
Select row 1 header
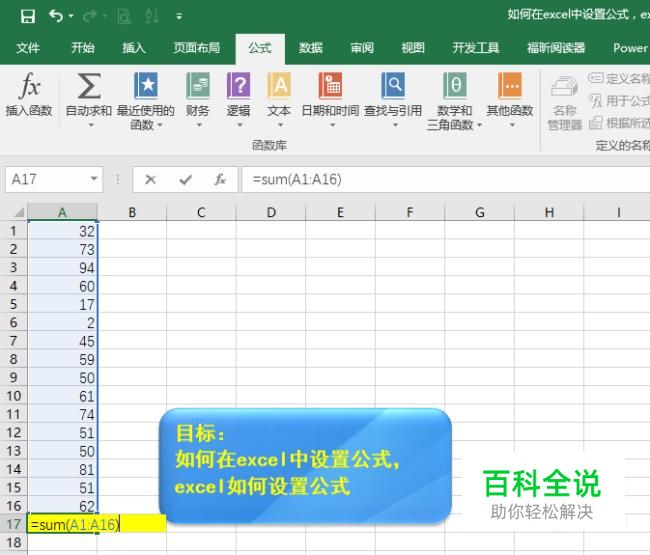(x=13, y=231)
